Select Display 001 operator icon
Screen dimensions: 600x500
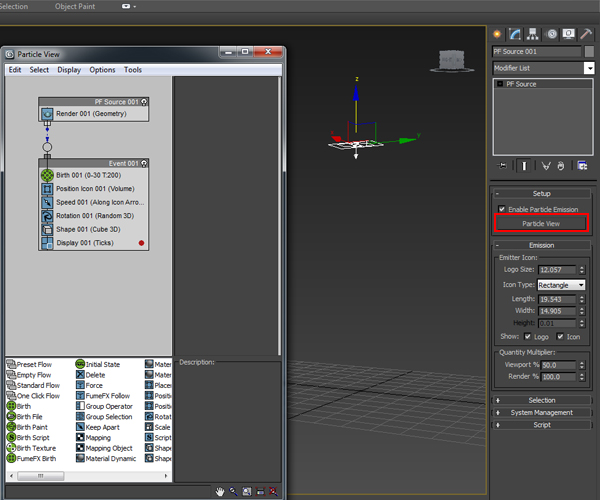(x=47, y=243)
